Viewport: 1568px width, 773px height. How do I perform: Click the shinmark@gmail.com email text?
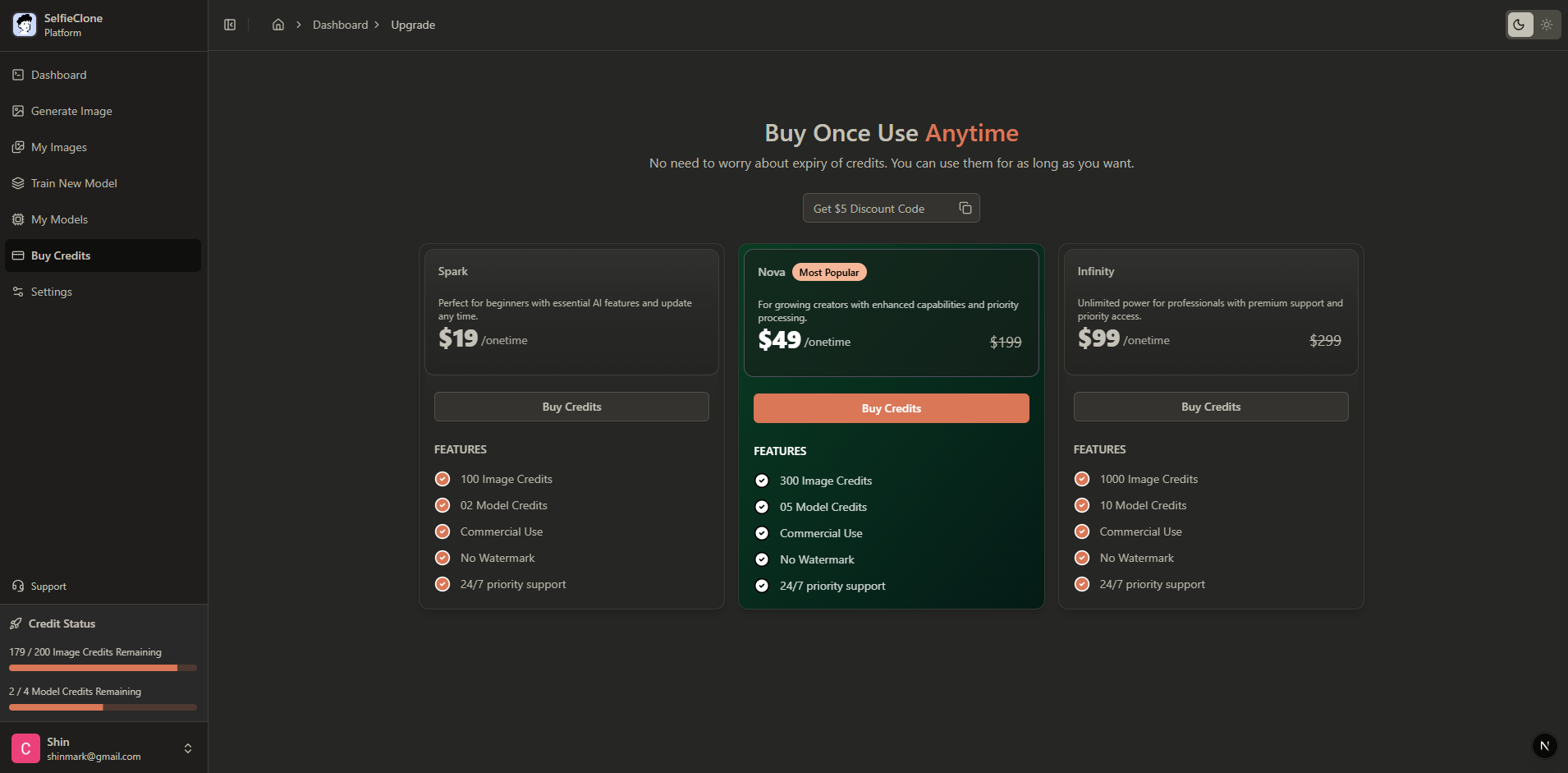tap(94, 757)
